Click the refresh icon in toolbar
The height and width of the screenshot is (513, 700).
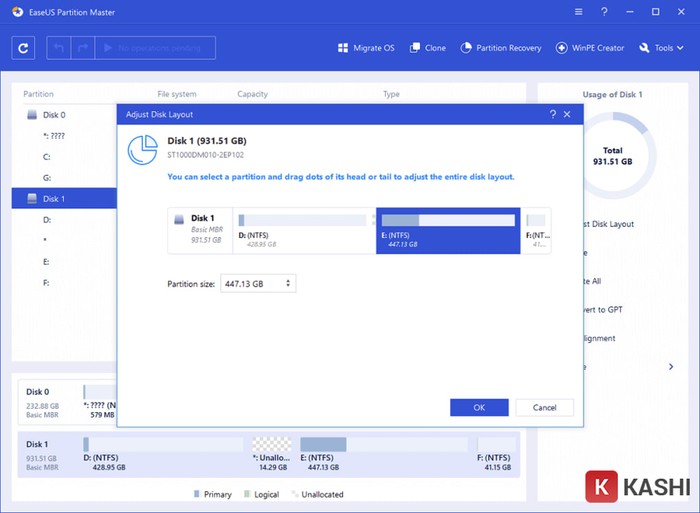(x=23, y=48)
